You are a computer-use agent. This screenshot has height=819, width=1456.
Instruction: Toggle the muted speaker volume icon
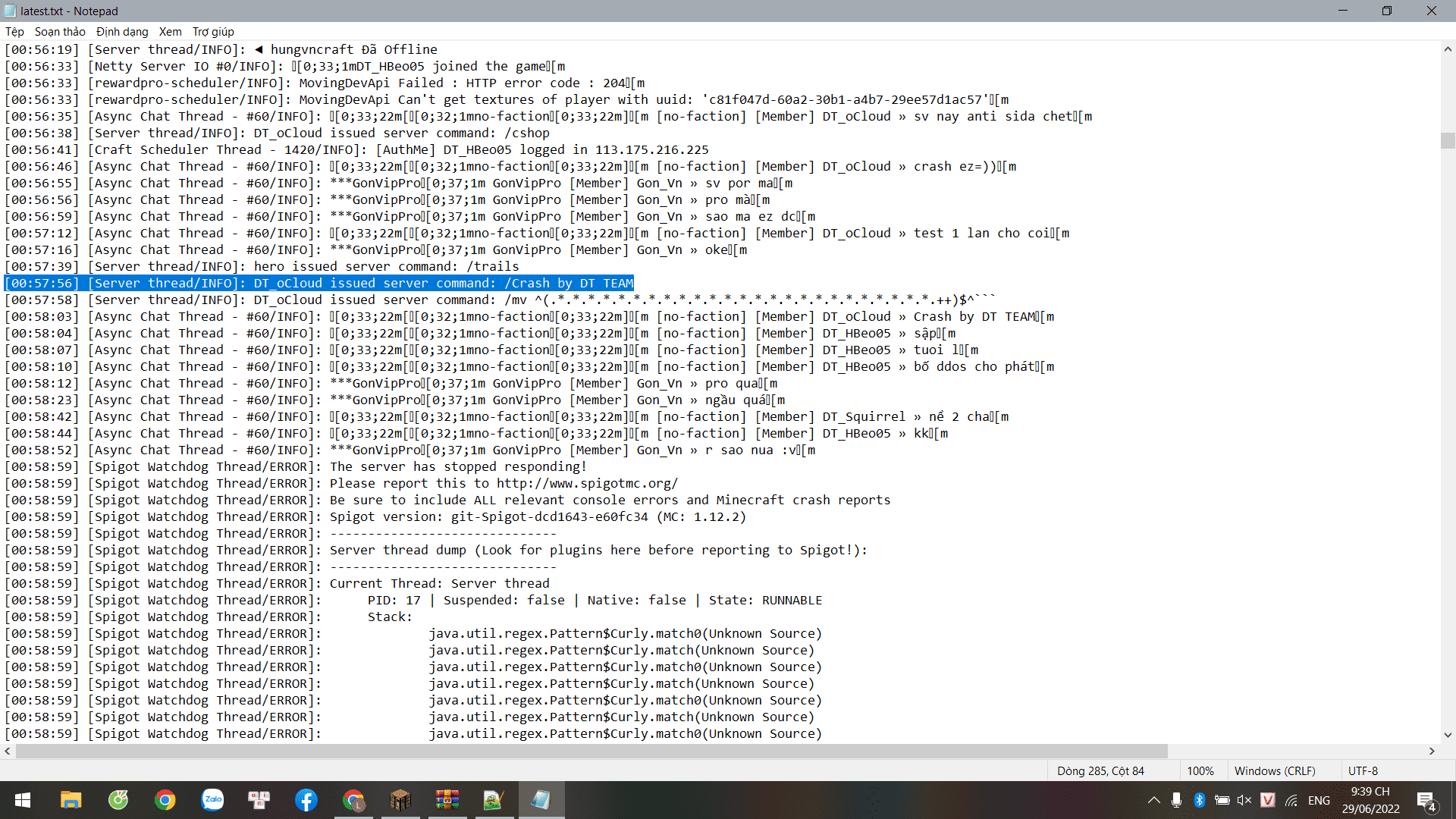(x=1244, y=800)
